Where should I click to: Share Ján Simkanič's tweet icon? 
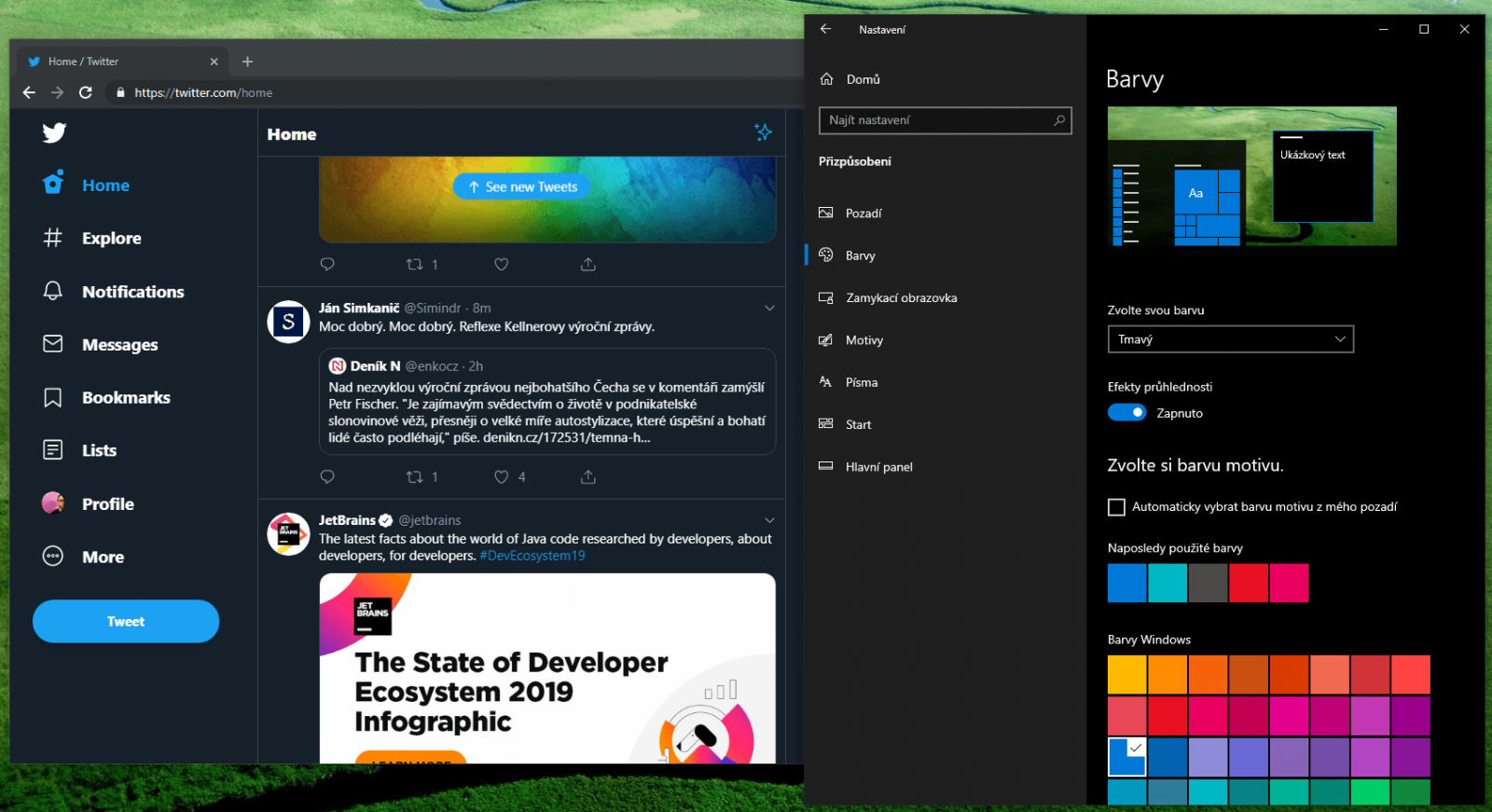pos(588,476)
